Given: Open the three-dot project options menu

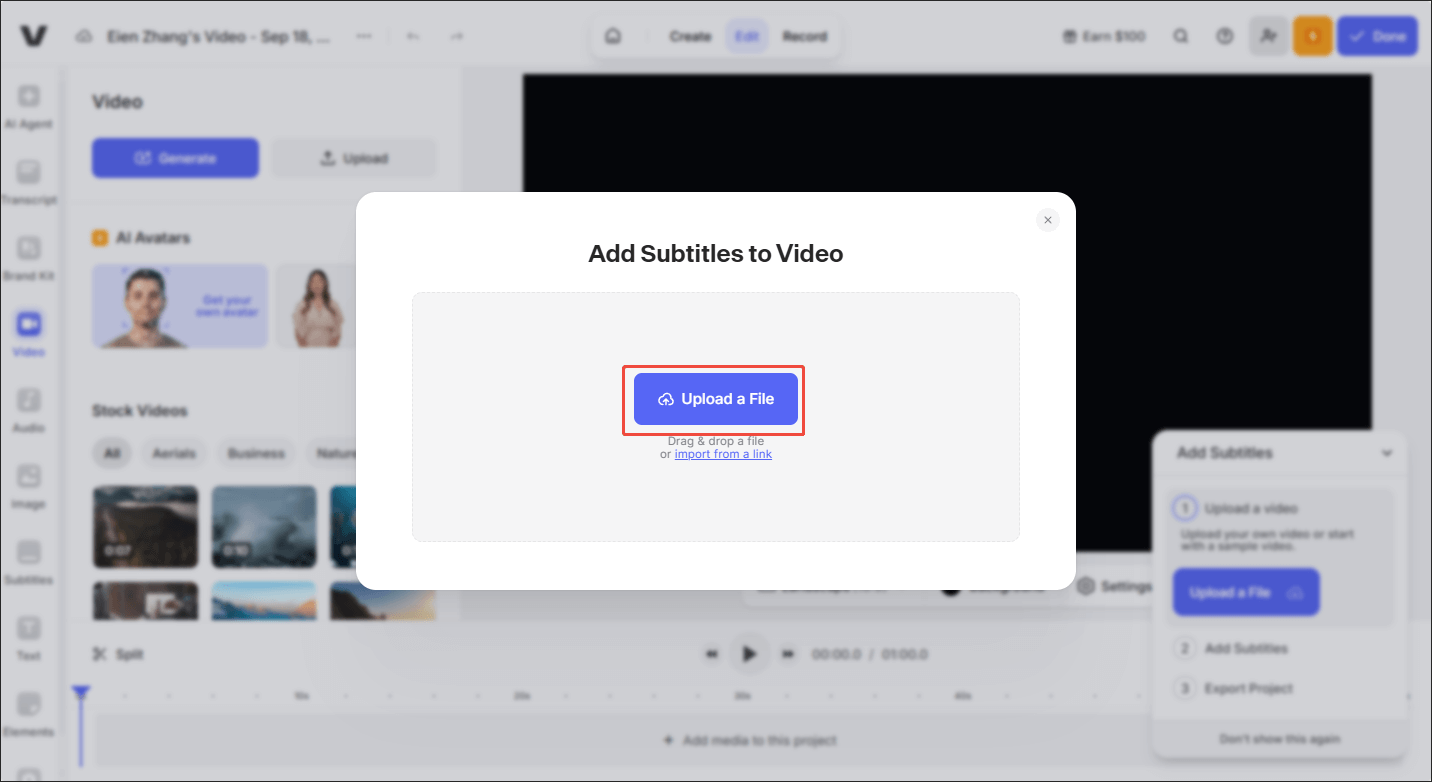Looking at the screenshot, I should [364, 36].
